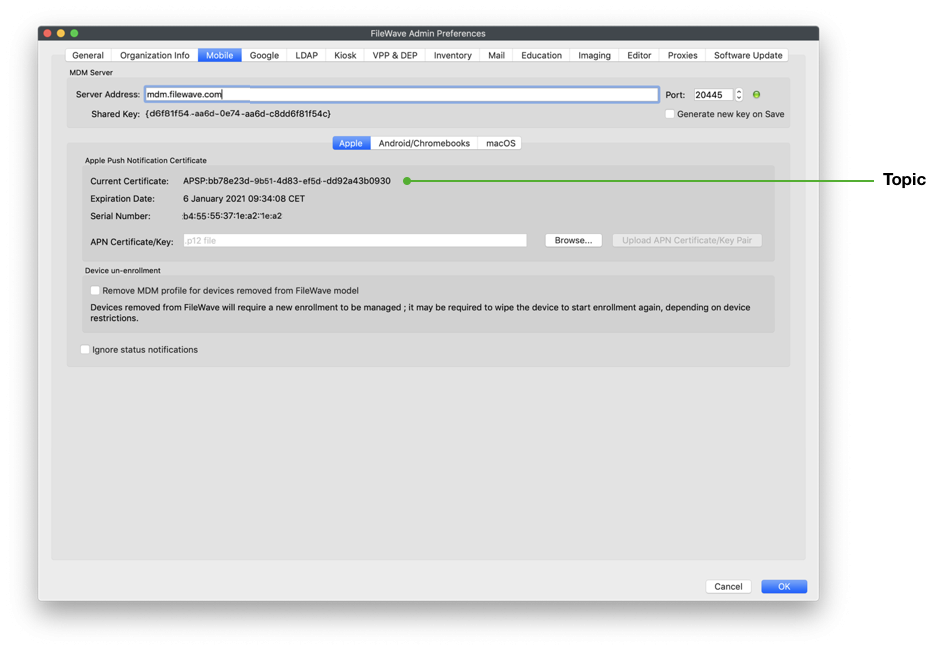Open the Software Update tab
This screenshot has width=932, height=651.
(749, 55)
